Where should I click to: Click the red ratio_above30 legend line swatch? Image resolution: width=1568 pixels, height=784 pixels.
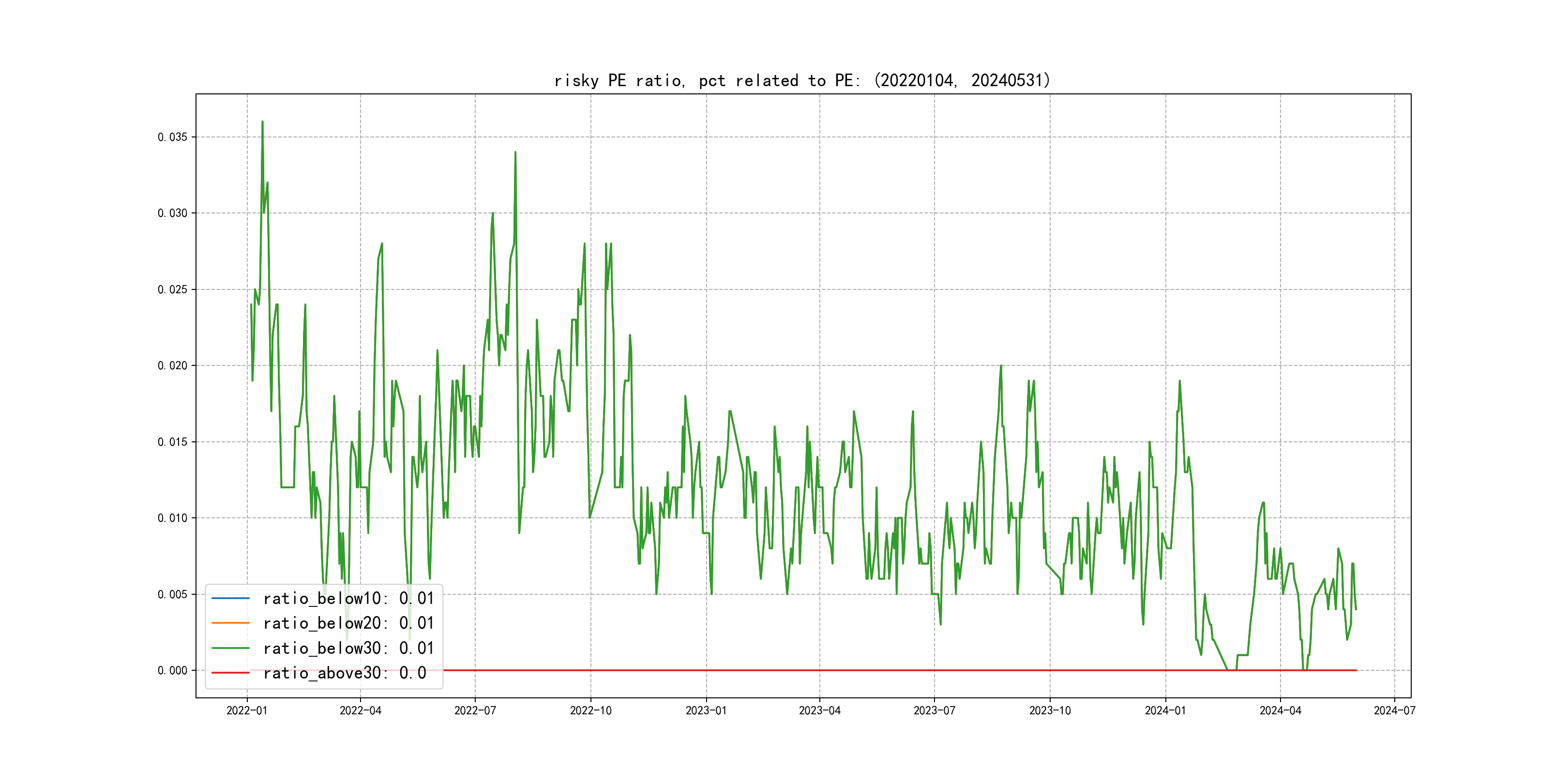[230, 673]
